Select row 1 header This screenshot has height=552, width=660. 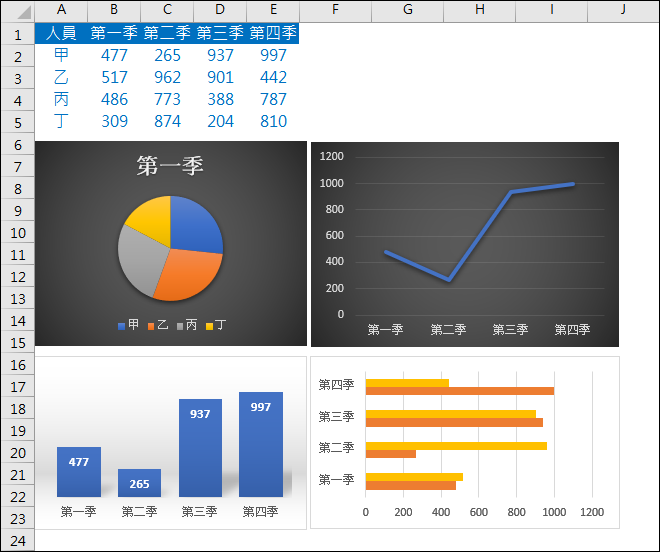pos(18,34)
